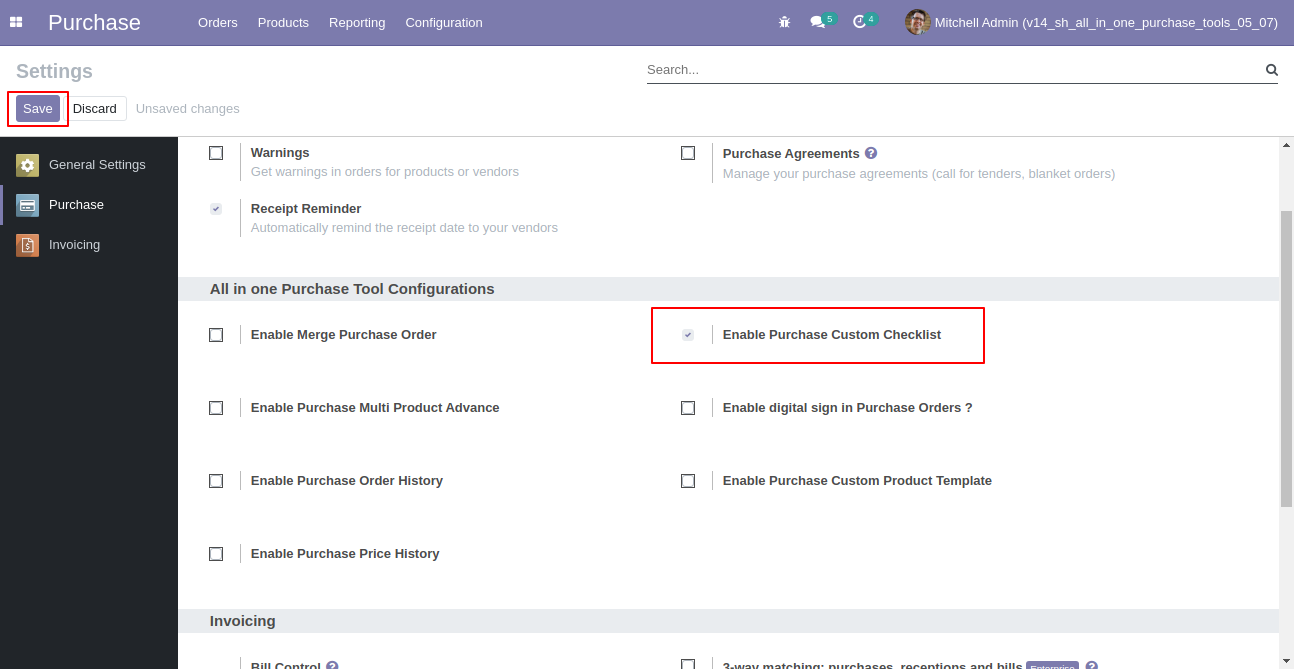Open the activities clock icon
Image resolution: width=1294 pixels, height=669 pixels.
pyautogui.click(x=859, y=22)
